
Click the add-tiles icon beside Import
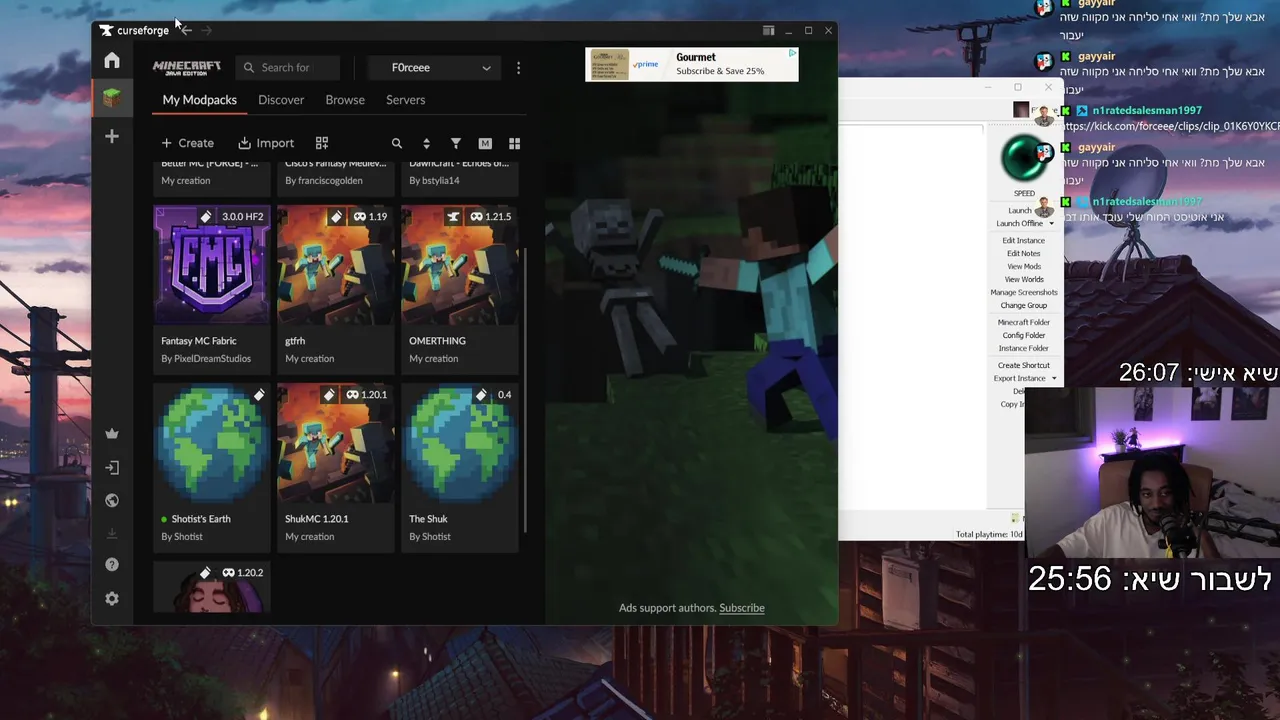pos(322,143)
